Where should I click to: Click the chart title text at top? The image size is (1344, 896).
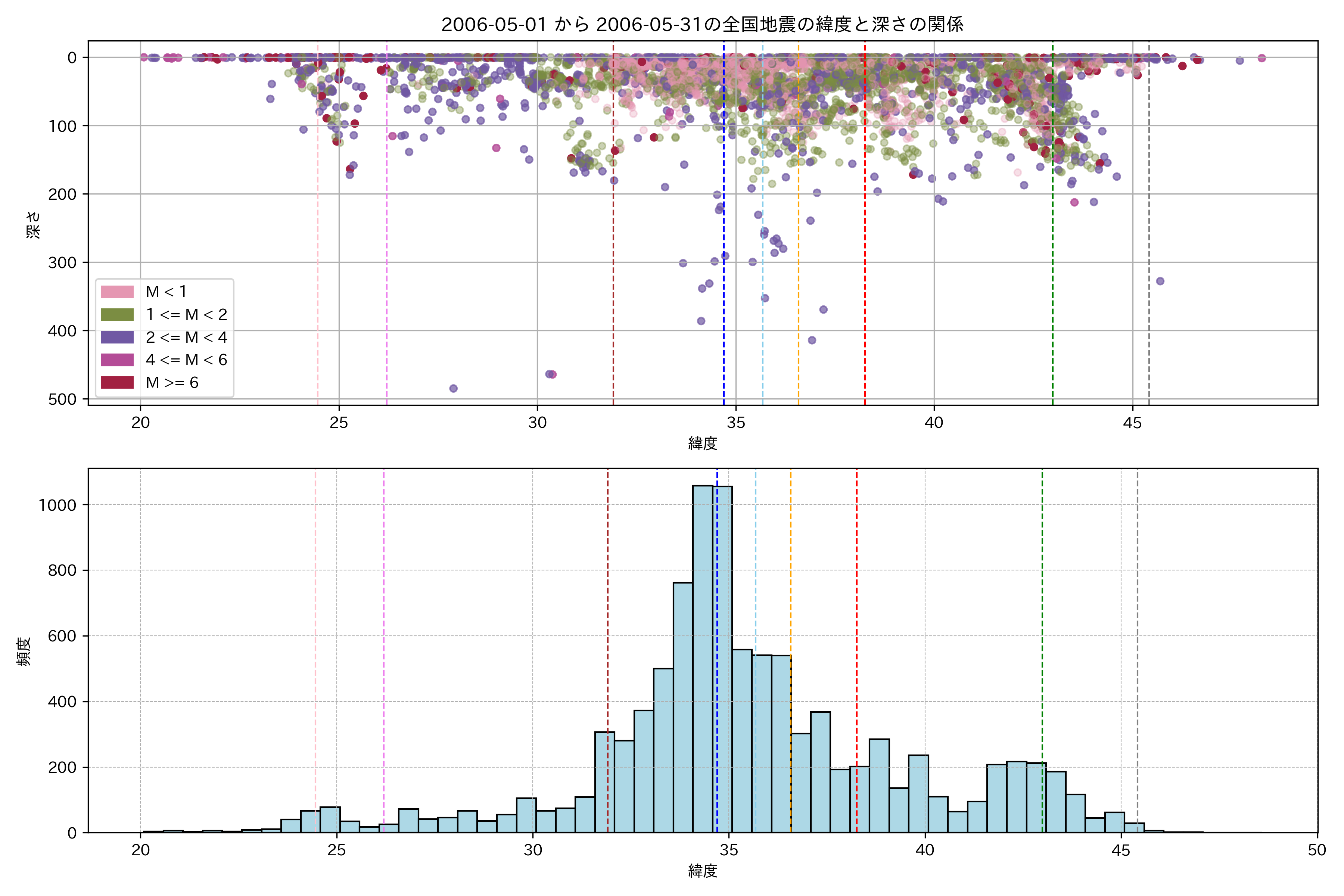(702, 24)
